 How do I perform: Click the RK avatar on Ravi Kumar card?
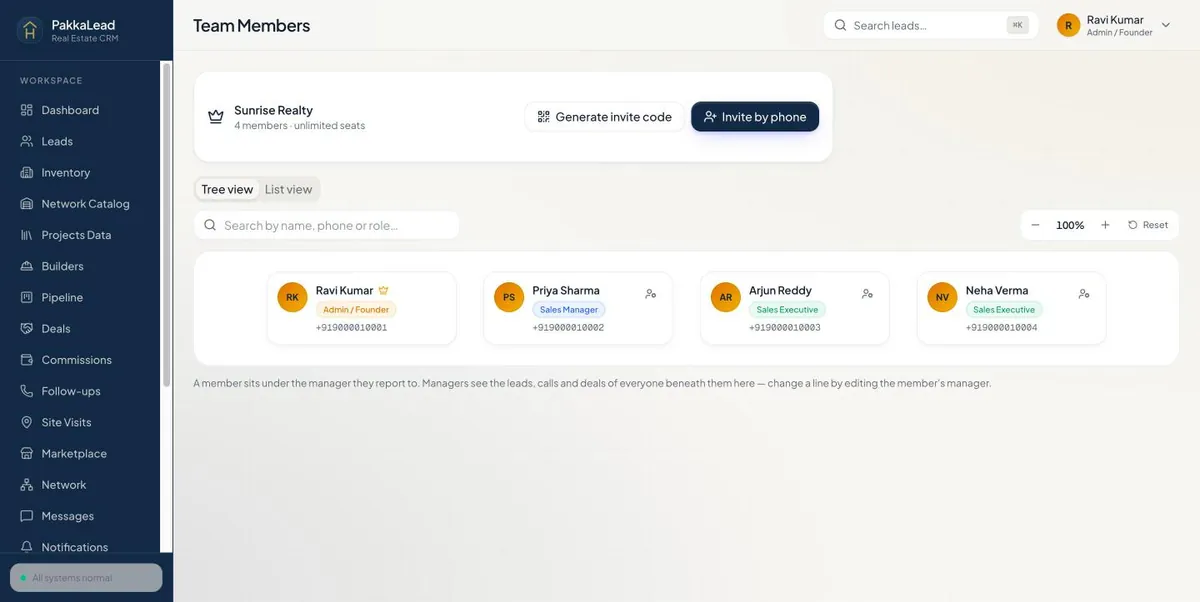point(292,297)
